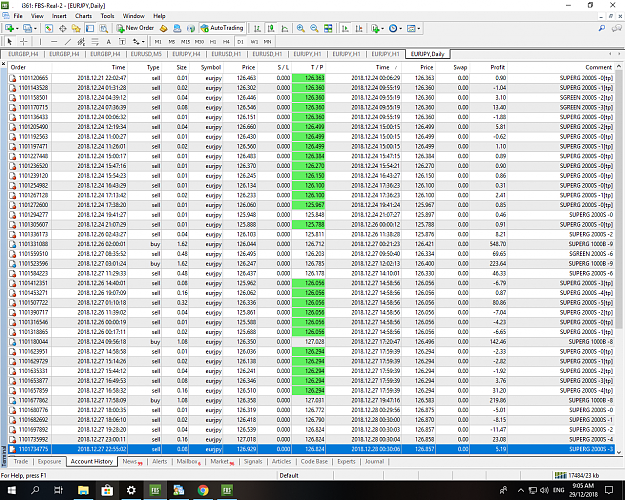This screenshot has height=500, width=625.
Task: Switch timeframe to M1
Action: (158, 42)
